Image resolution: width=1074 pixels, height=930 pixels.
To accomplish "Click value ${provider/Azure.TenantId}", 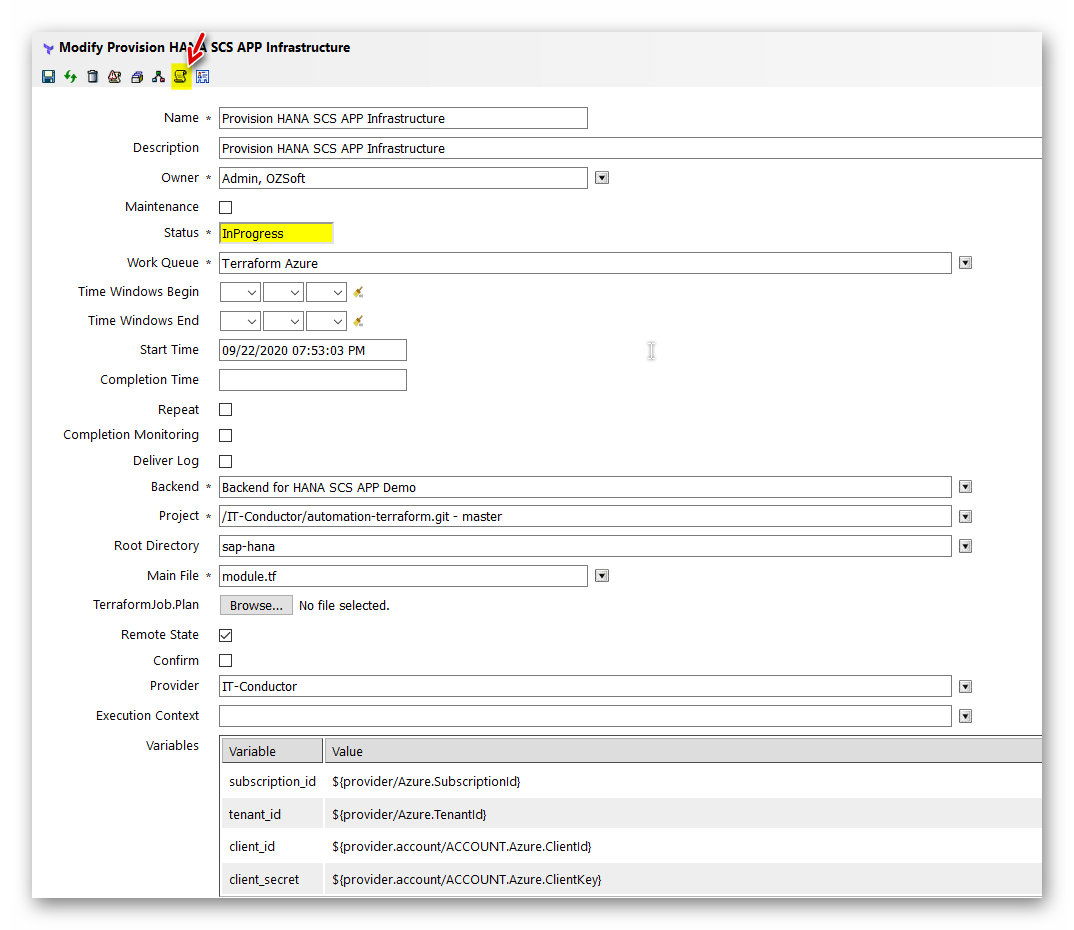I will click(409, 814).
